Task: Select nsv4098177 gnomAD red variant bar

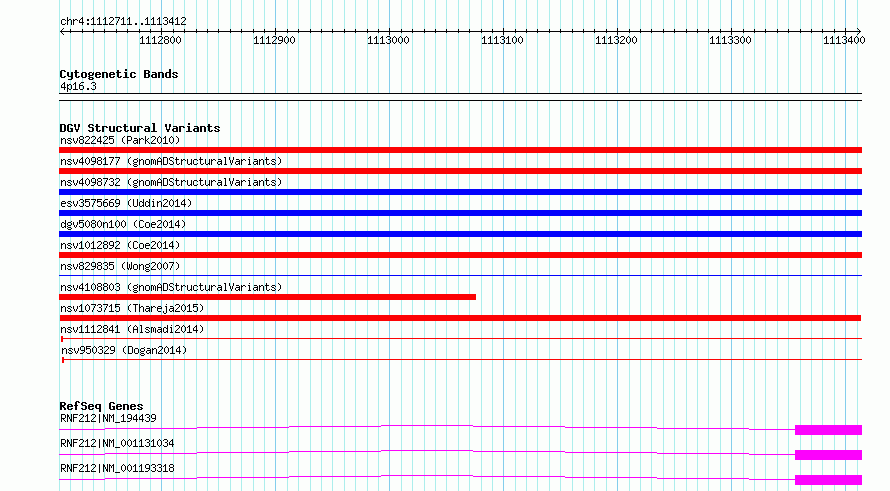Action: [x=460, y=171]
